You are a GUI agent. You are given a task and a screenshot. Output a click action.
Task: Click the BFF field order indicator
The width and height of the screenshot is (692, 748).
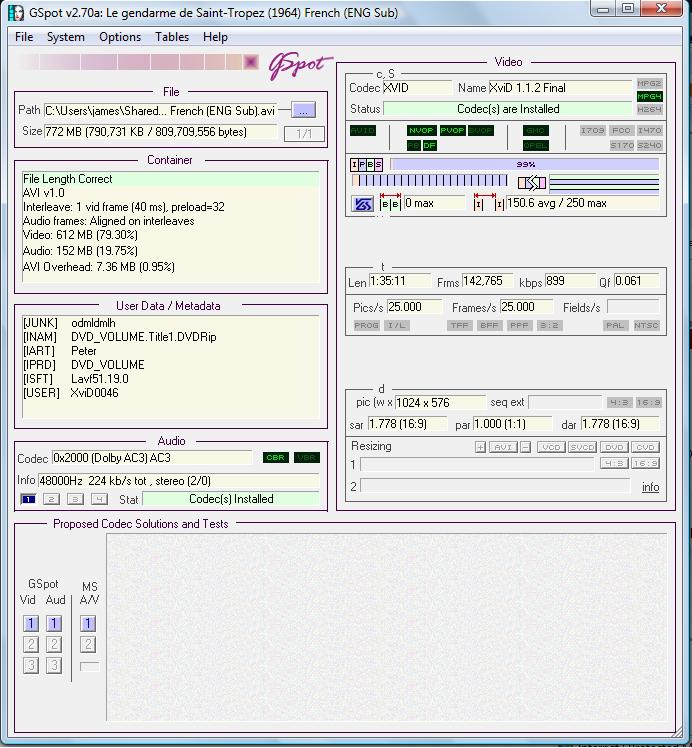[x=489, y=325]
